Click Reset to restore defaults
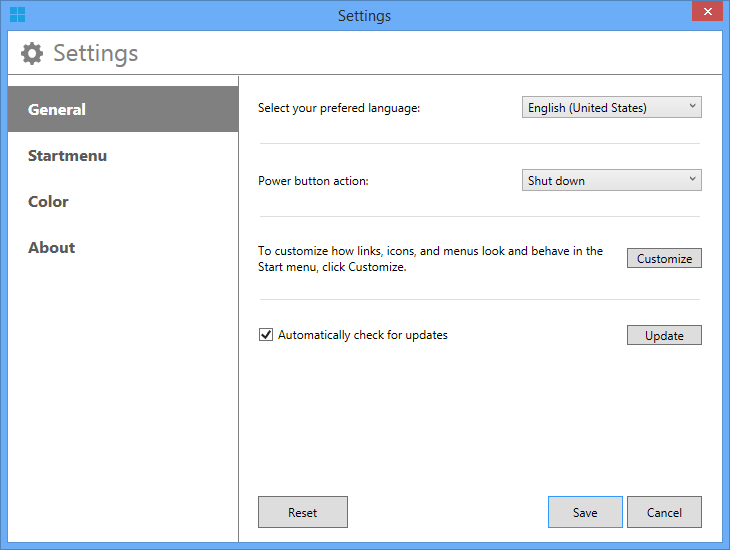The image size is (730, 550). tap(302, 512)
